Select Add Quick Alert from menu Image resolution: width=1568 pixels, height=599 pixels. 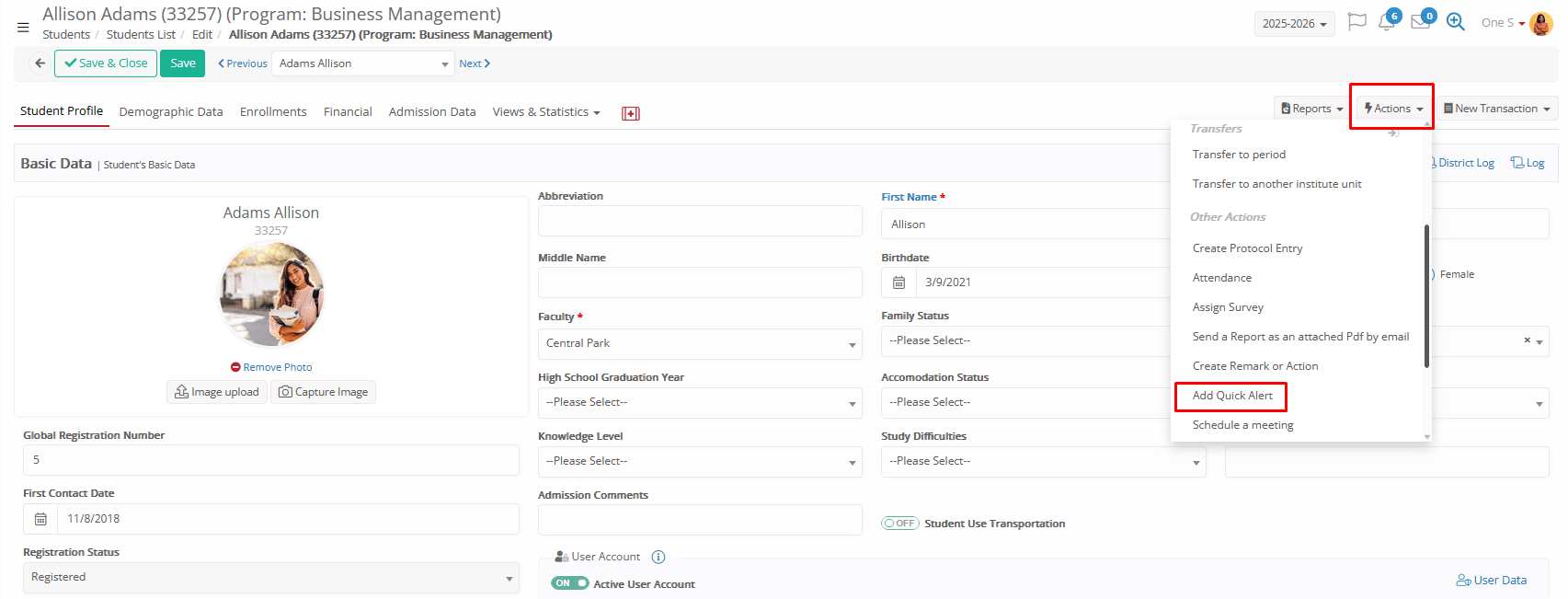pyautogui.click(x=1232, y=396)
